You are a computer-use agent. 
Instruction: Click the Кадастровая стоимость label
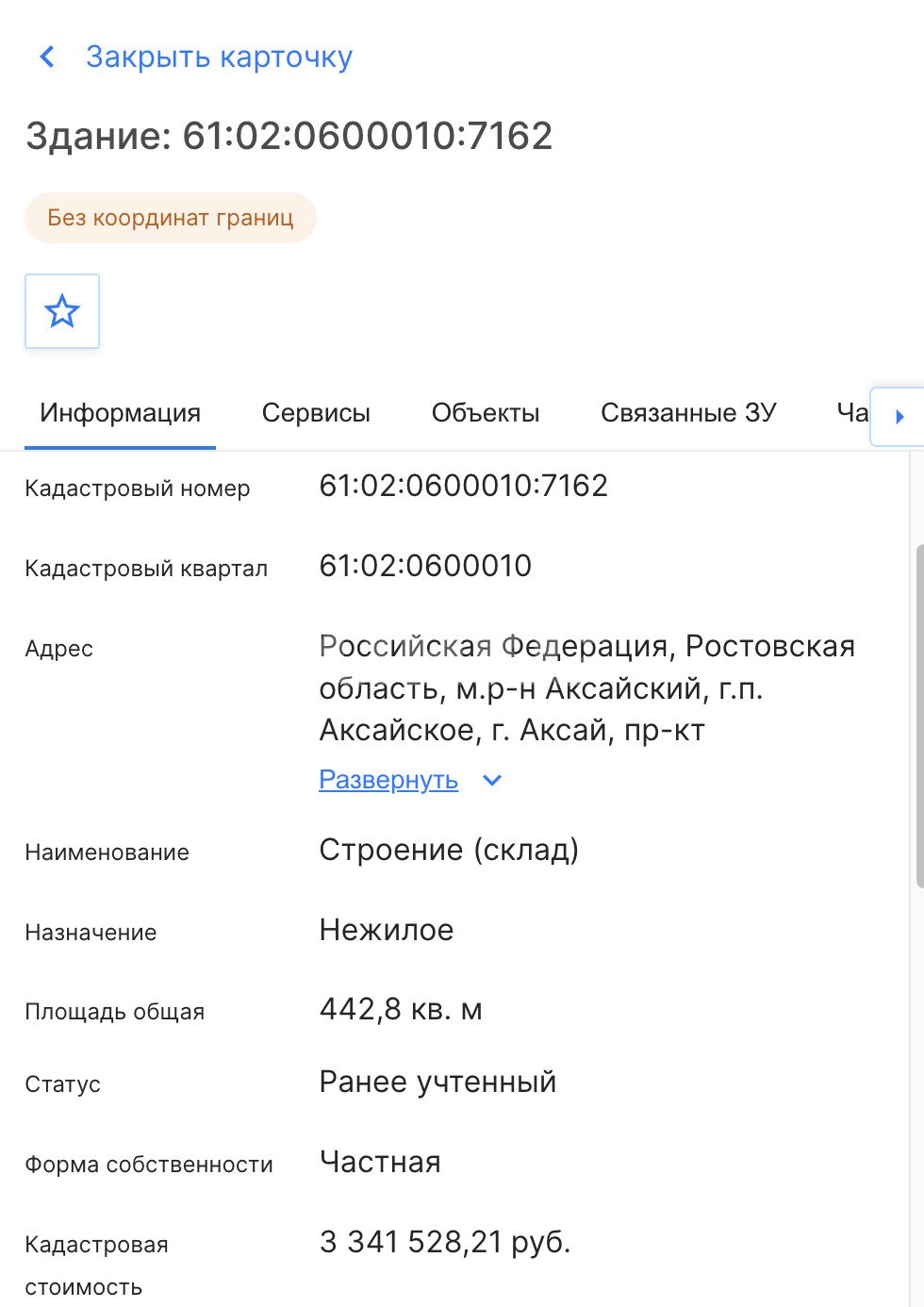97,1266
